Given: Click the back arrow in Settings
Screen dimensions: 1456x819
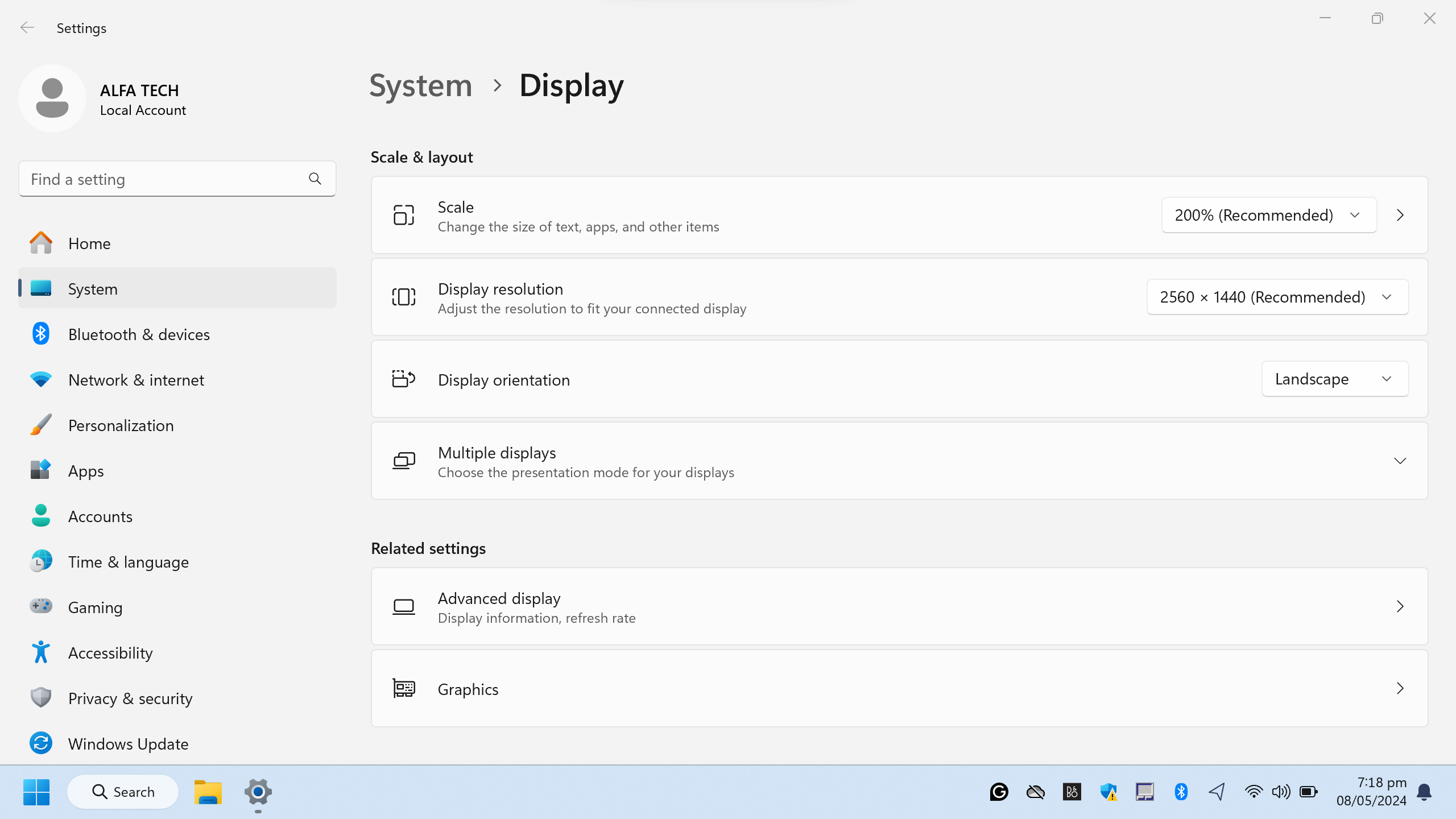Looking at the screenshot, I should (x=27, y=27).
